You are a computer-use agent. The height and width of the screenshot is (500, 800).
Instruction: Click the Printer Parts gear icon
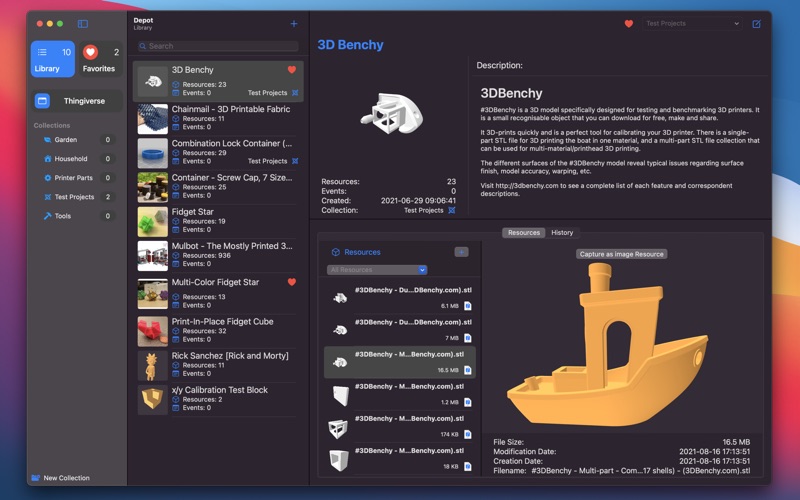point(47,178)
